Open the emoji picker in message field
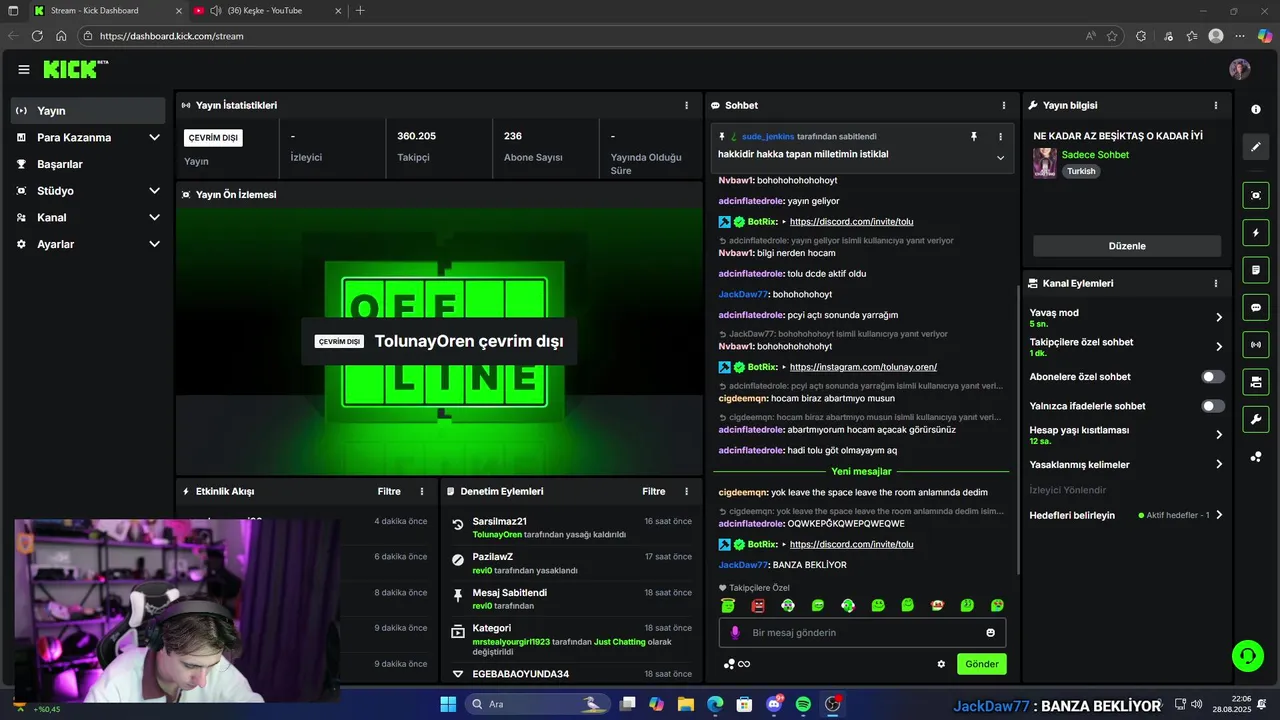 [991, 632]
